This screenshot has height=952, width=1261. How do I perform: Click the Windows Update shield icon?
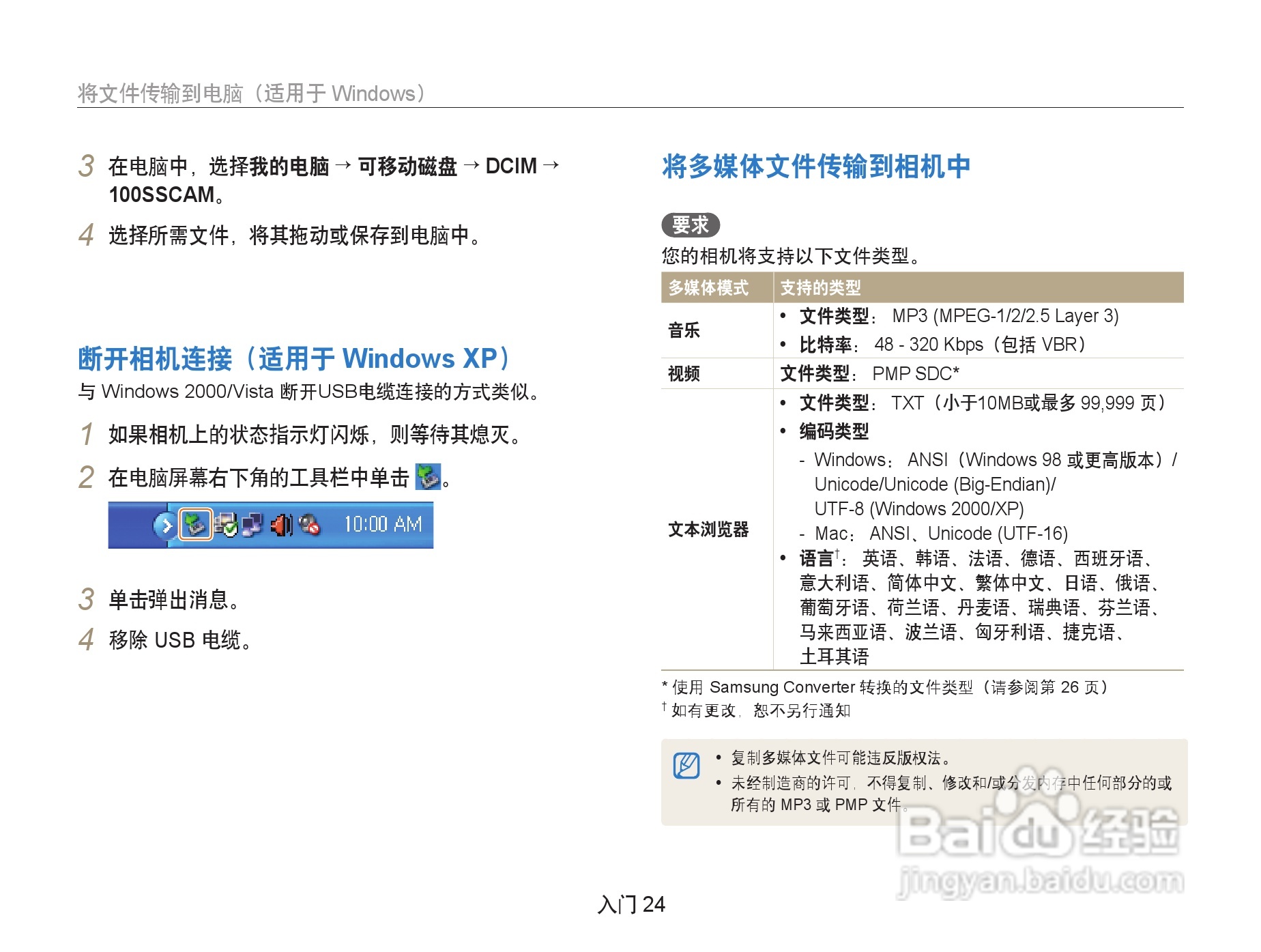pos(226,524)
